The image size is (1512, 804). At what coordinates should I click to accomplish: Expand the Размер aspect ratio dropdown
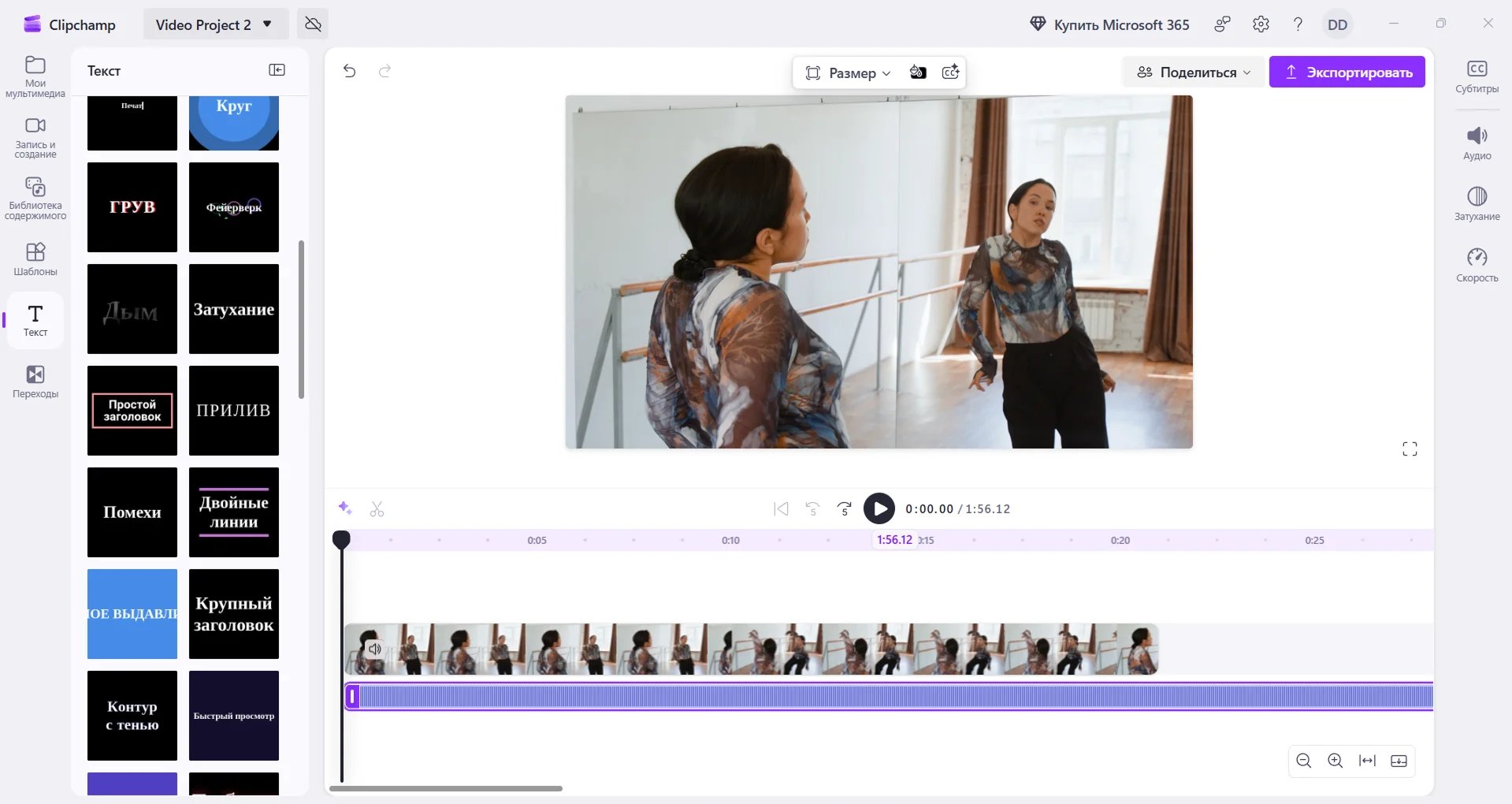tap(848, 73)
